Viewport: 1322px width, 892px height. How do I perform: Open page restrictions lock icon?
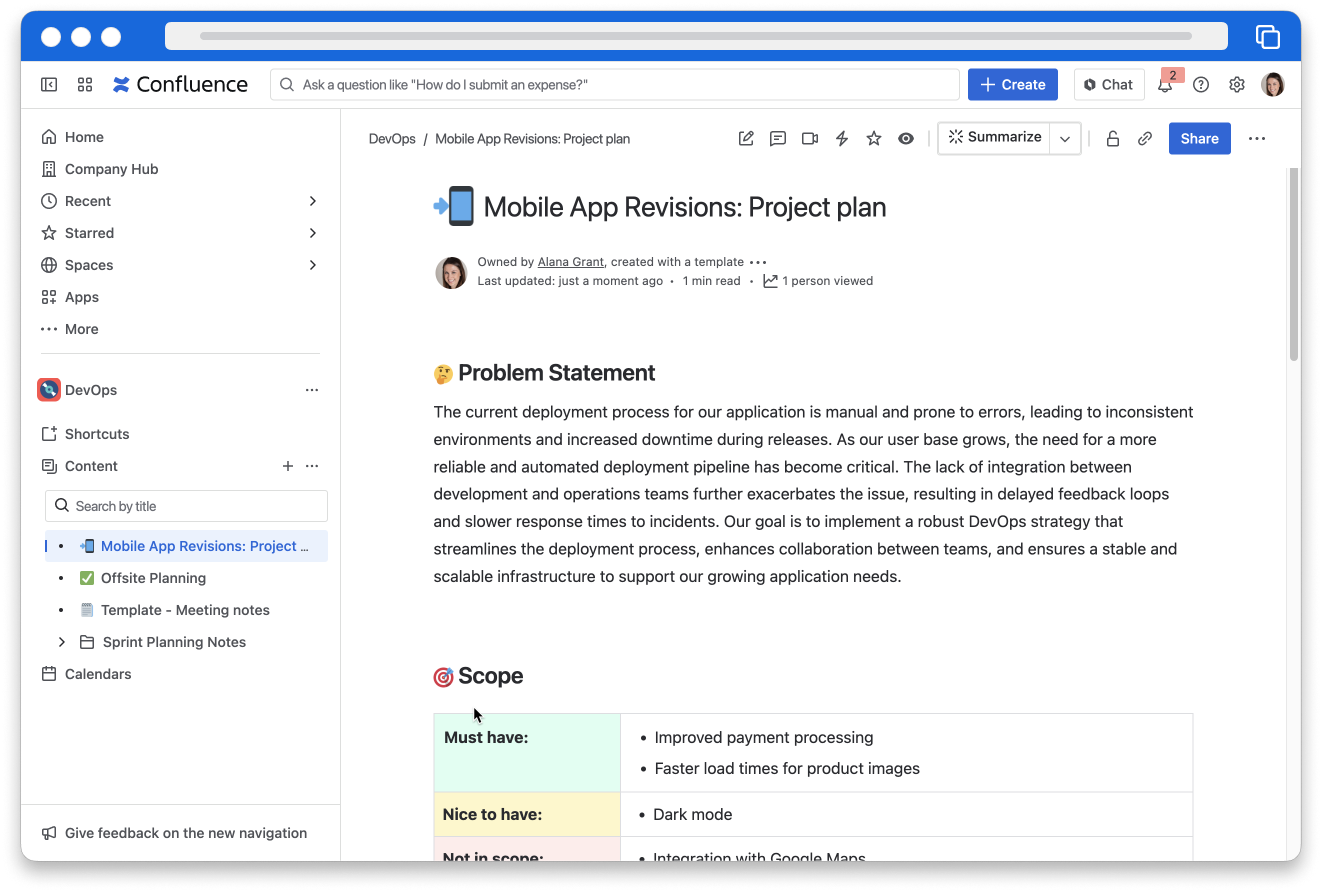1112,139
